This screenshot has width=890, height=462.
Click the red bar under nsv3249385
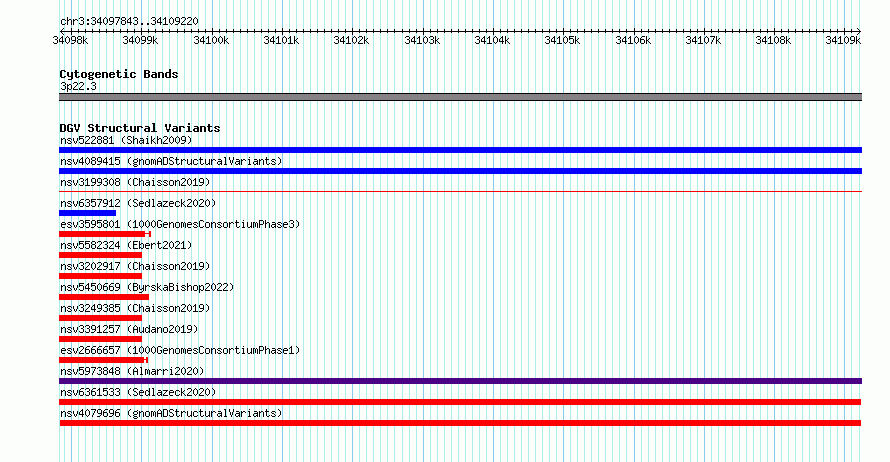(100, 318)
